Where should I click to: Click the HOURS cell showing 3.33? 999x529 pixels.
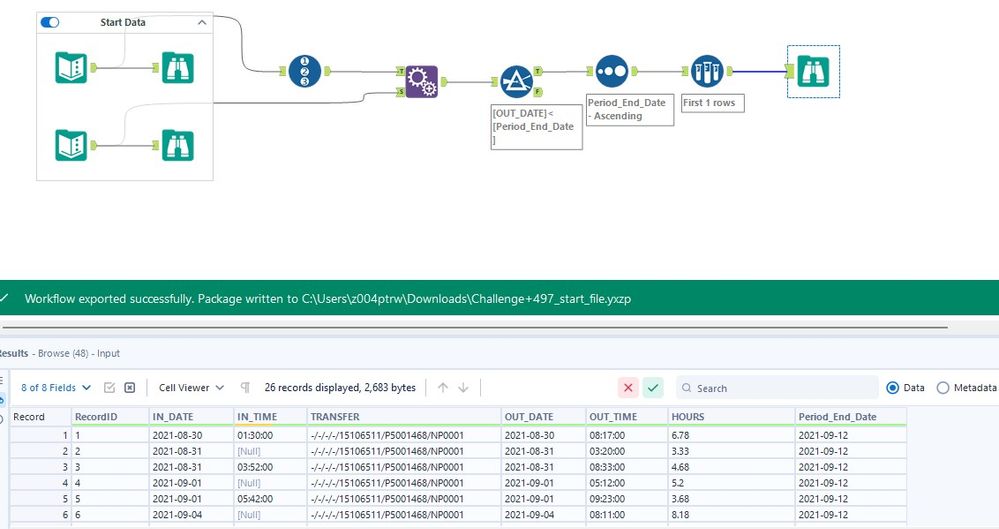(731, 451)
